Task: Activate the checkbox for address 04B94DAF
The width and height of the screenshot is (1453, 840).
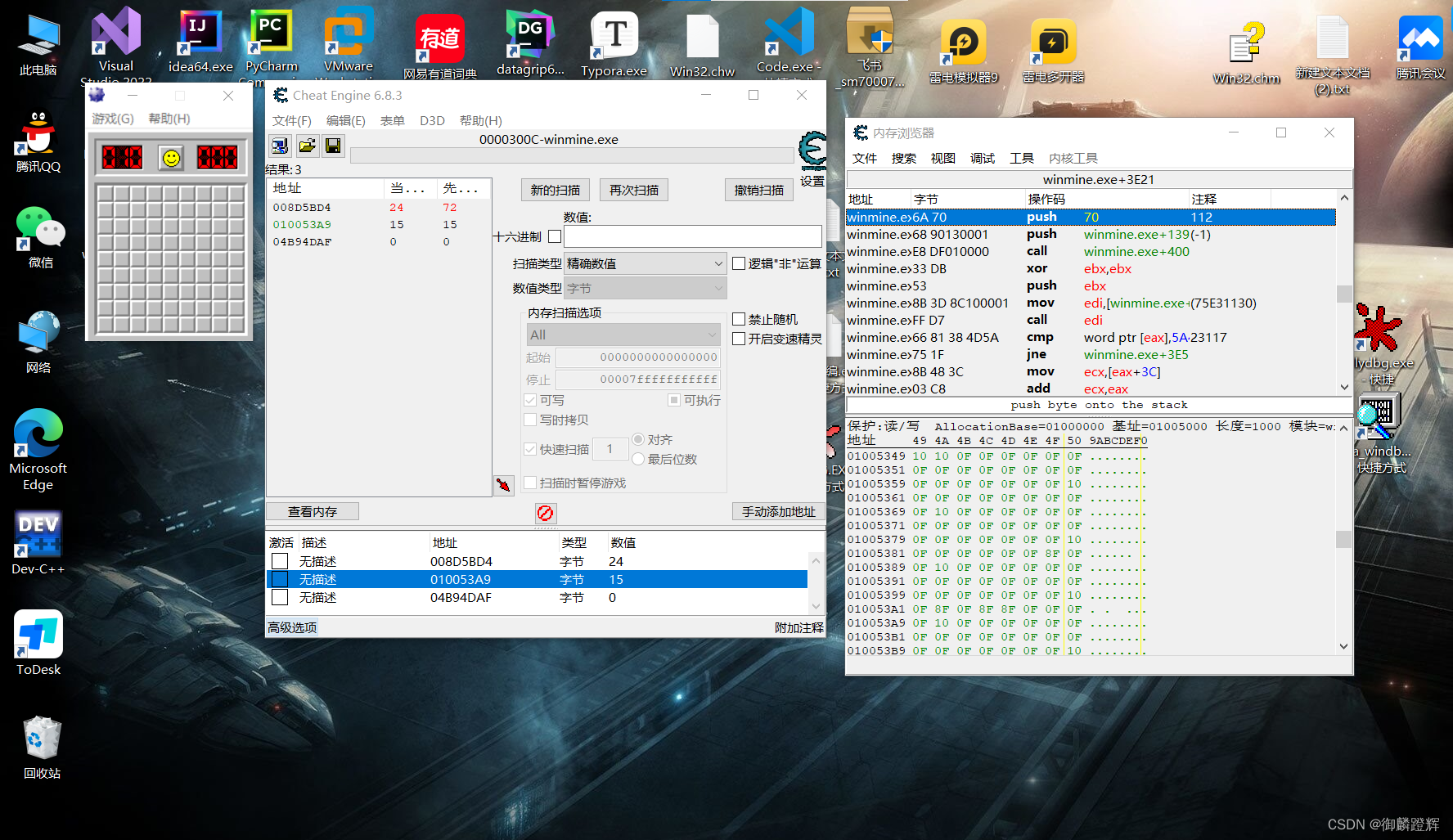Action: click(280, 597)
